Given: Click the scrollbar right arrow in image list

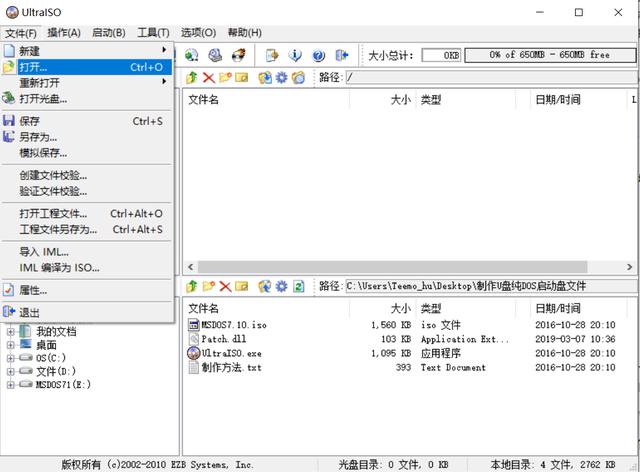Looking at the screenshot, I should 629,267.
